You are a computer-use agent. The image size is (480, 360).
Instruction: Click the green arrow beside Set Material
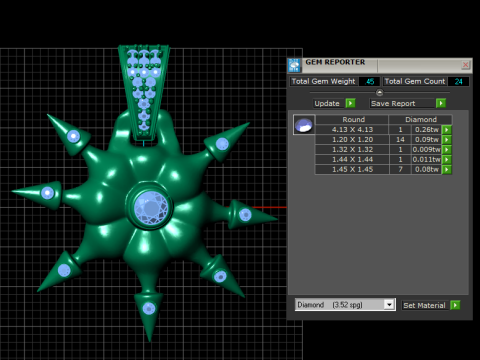tap(455, 305)
